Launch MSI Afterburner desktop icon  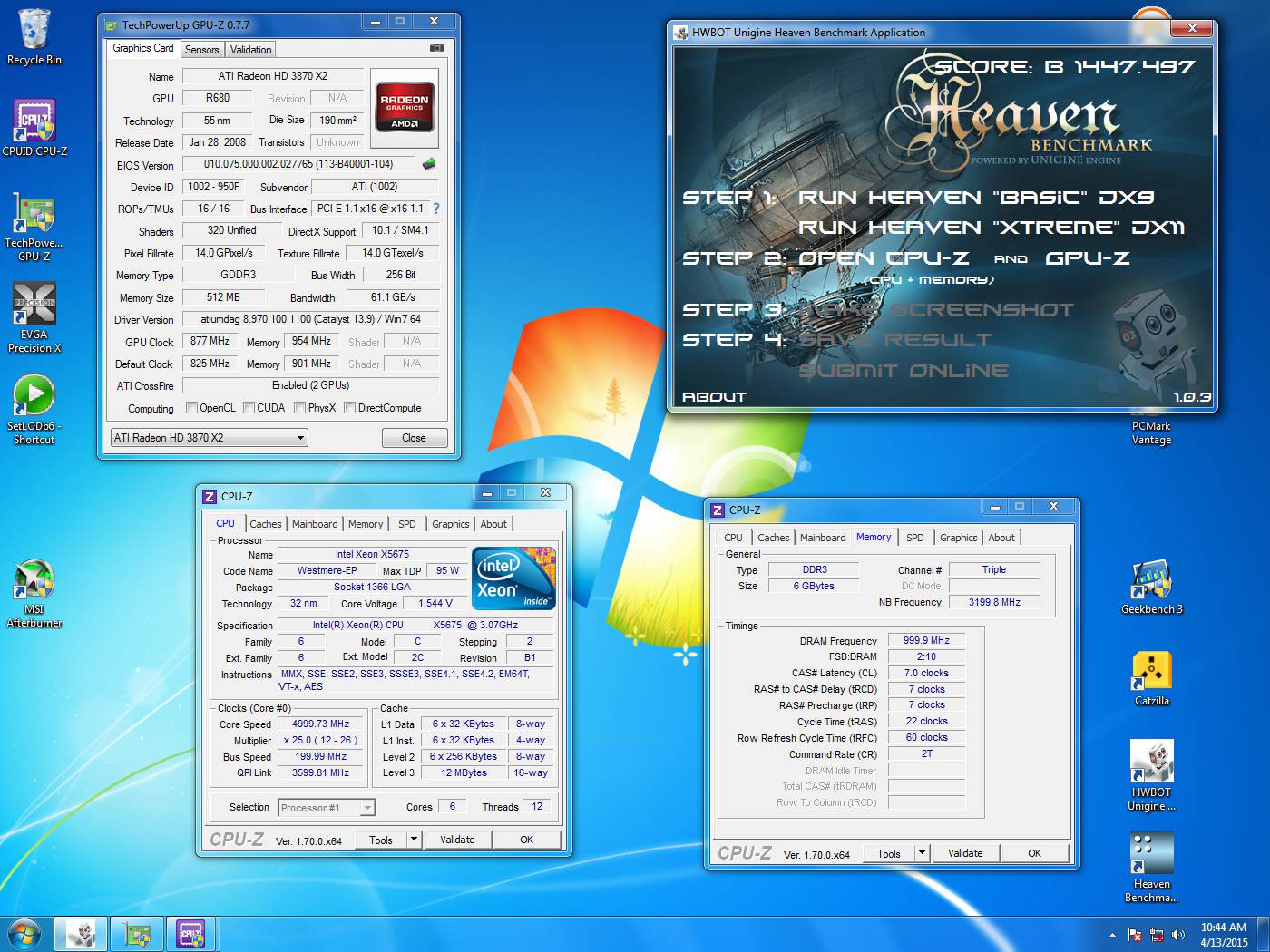click(34, 594)
